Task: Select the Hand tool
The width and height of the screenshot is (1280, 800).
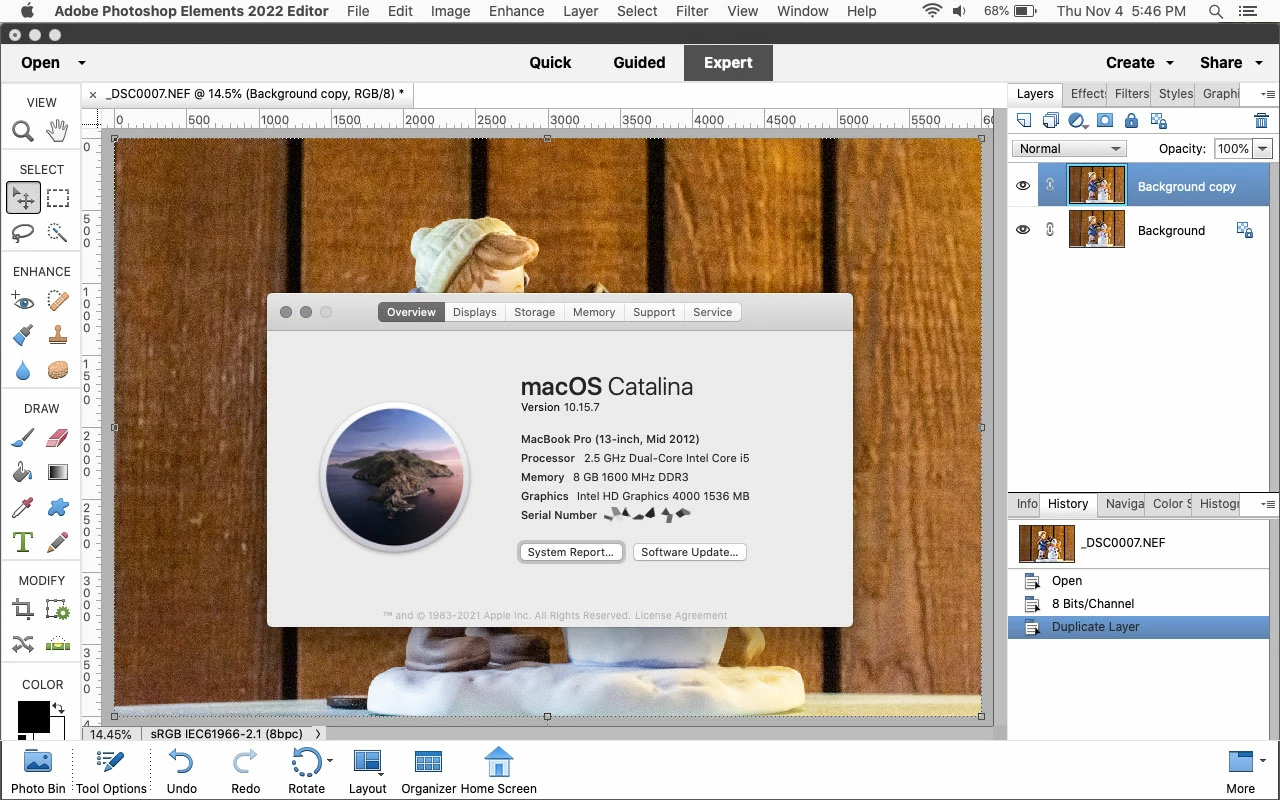Action: tap(58, 131)
